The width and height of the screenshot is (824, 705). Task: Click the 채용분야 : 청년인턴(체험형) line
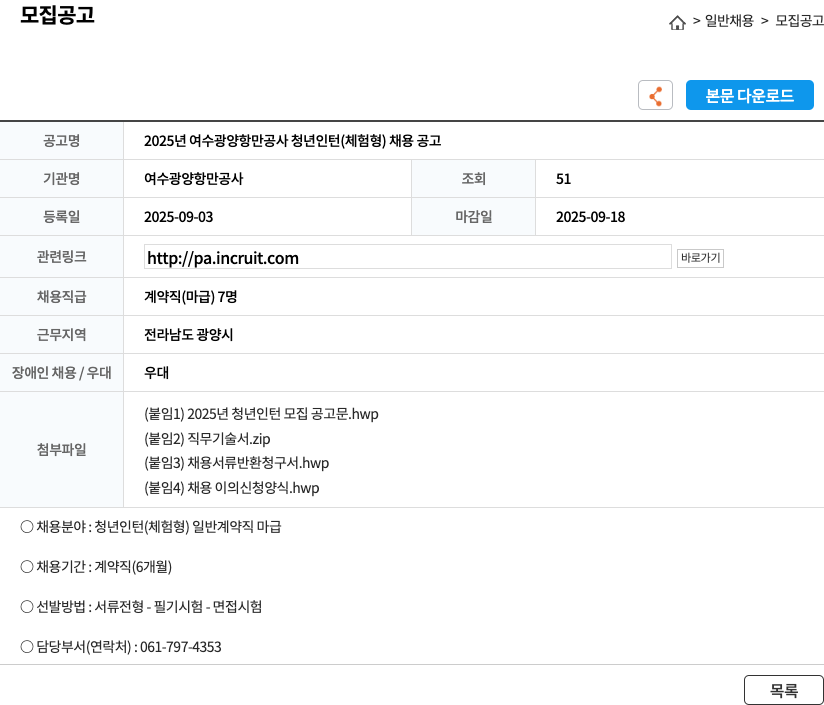(151, 527)
